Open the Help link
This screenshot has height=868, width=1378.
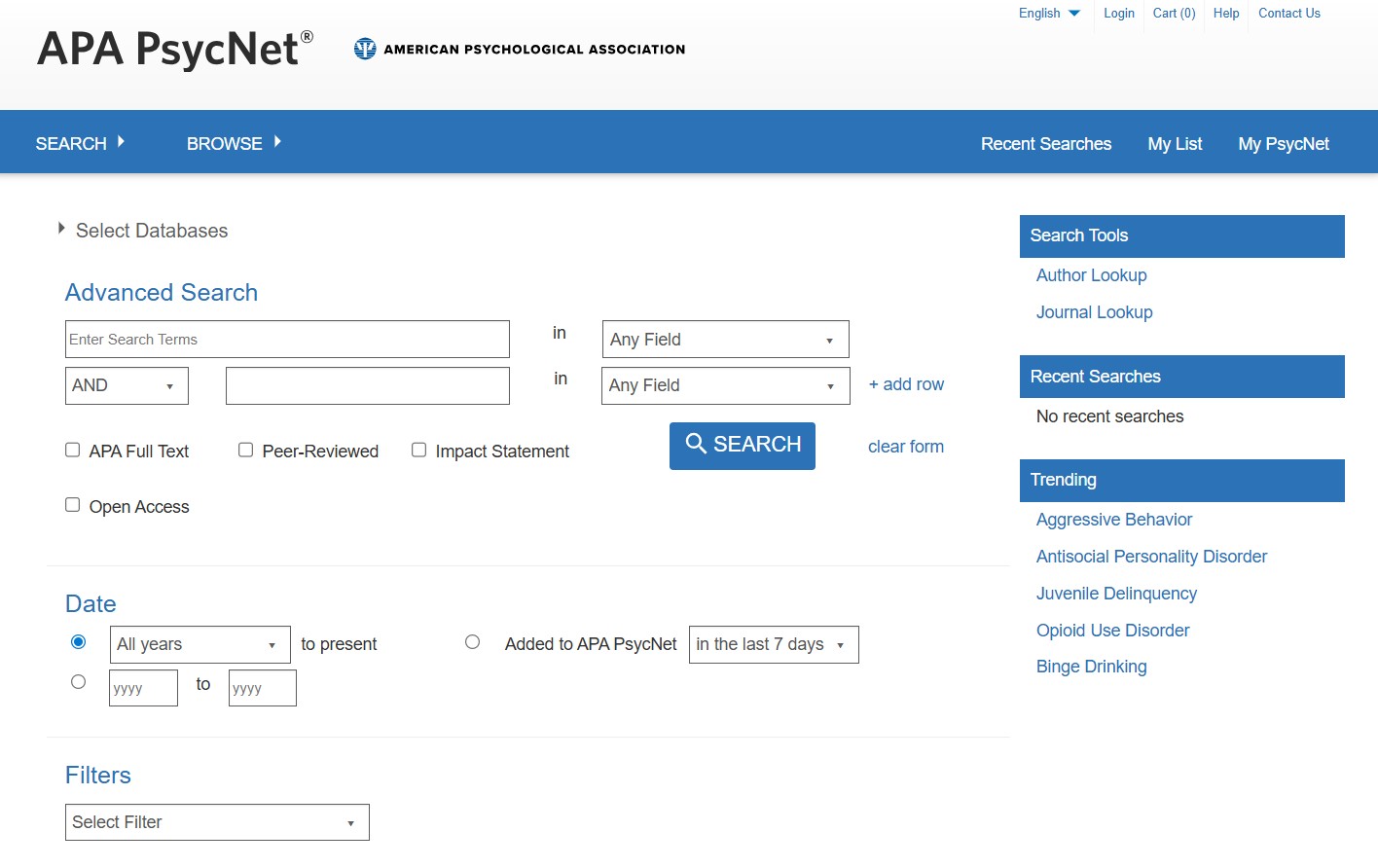coord(1226,13)
